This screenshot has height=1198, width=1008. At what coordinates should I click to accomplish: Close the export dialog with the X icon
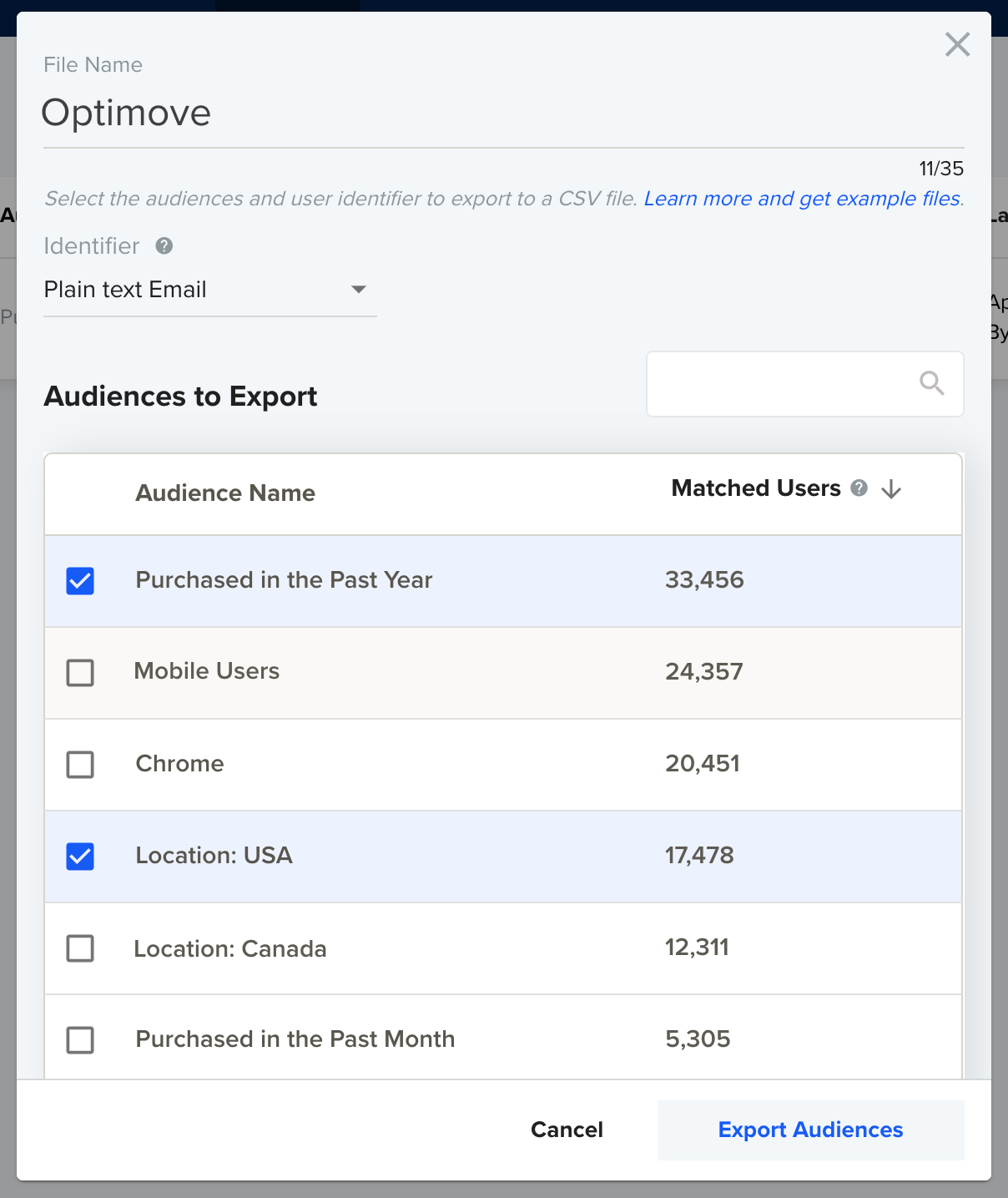pos(957,44)
